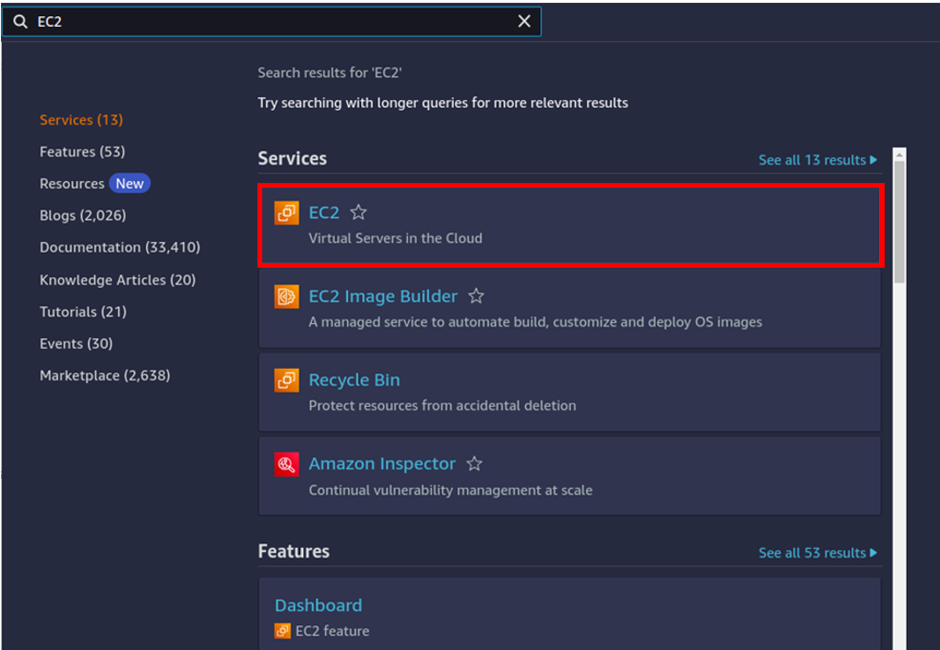Click the EC2 feature icon under Dashboard

(282, 631)
